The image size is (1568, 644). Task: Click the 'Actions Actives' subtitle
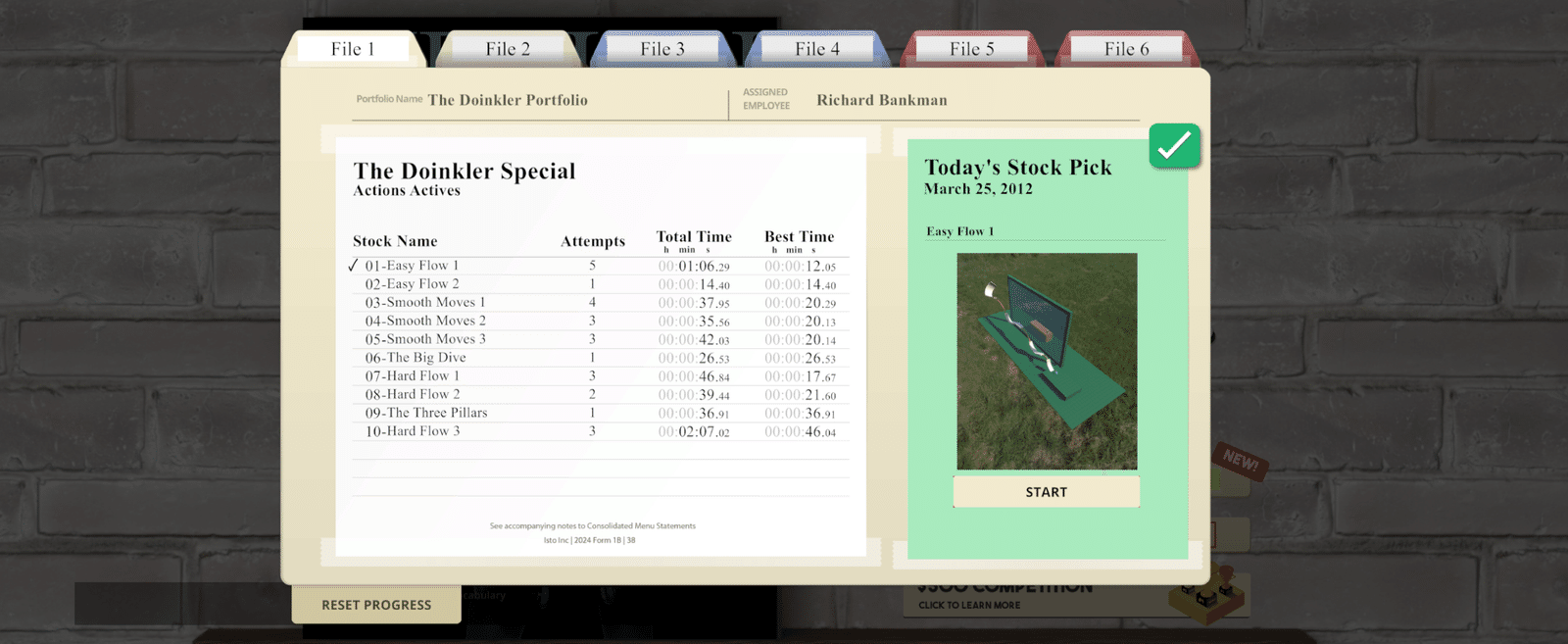pyautogui.click(x=407, y=191)
